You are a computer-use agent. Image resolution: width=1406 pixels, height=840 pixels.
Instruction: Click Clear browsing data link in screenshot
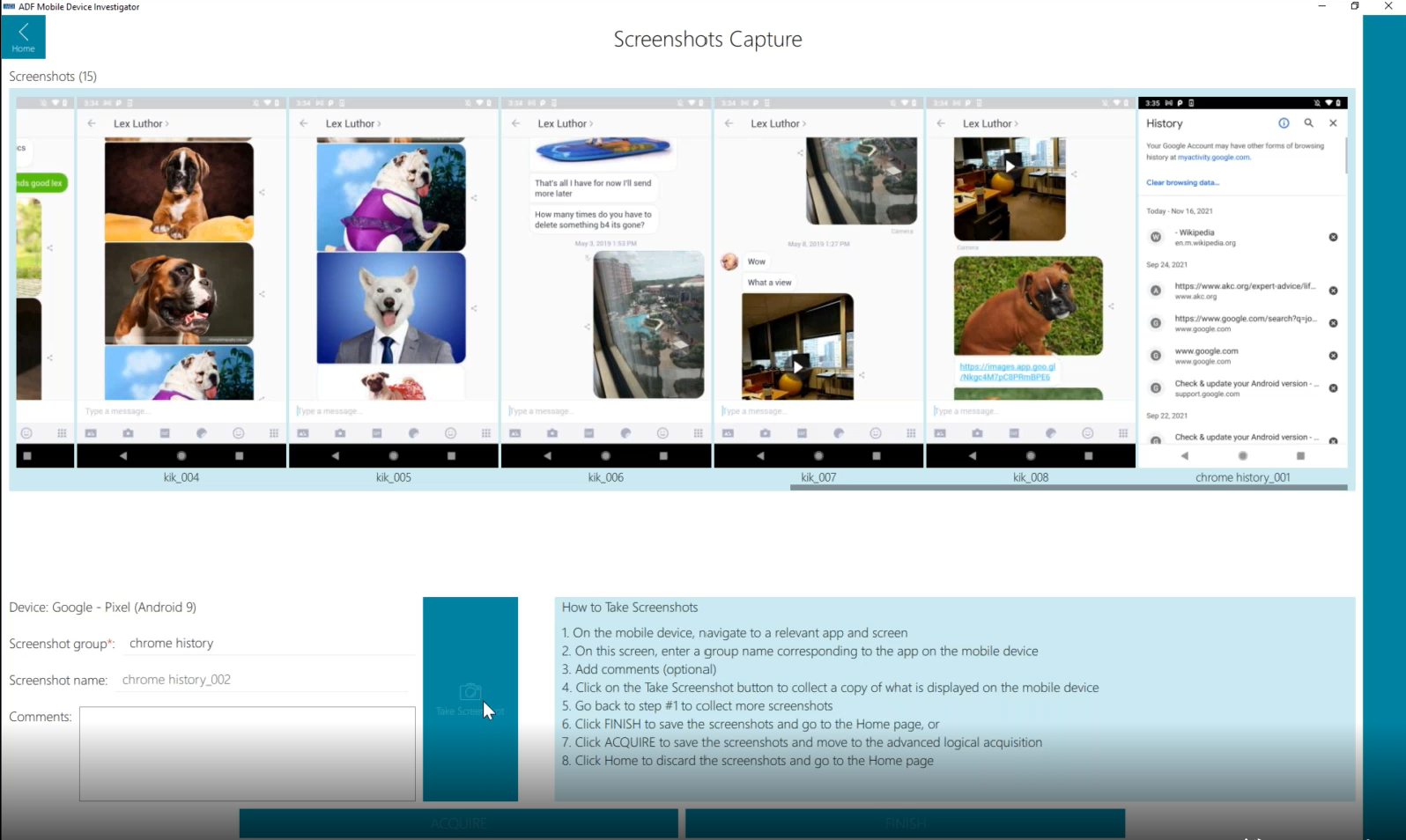pos(1182,182)
